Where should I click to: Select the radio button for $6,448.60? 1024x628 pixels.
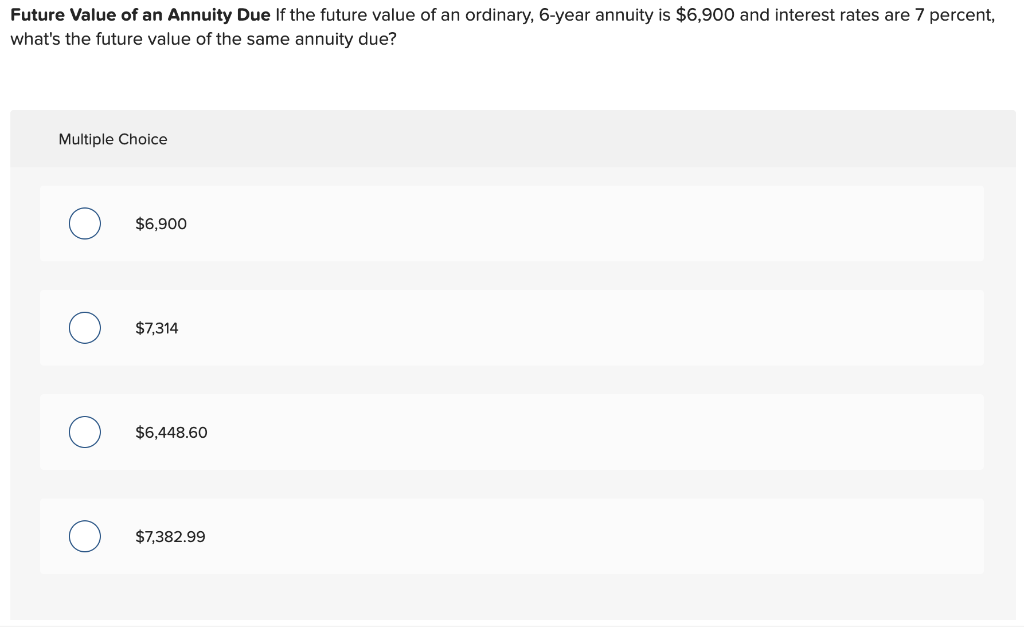[x=84, y=432]
